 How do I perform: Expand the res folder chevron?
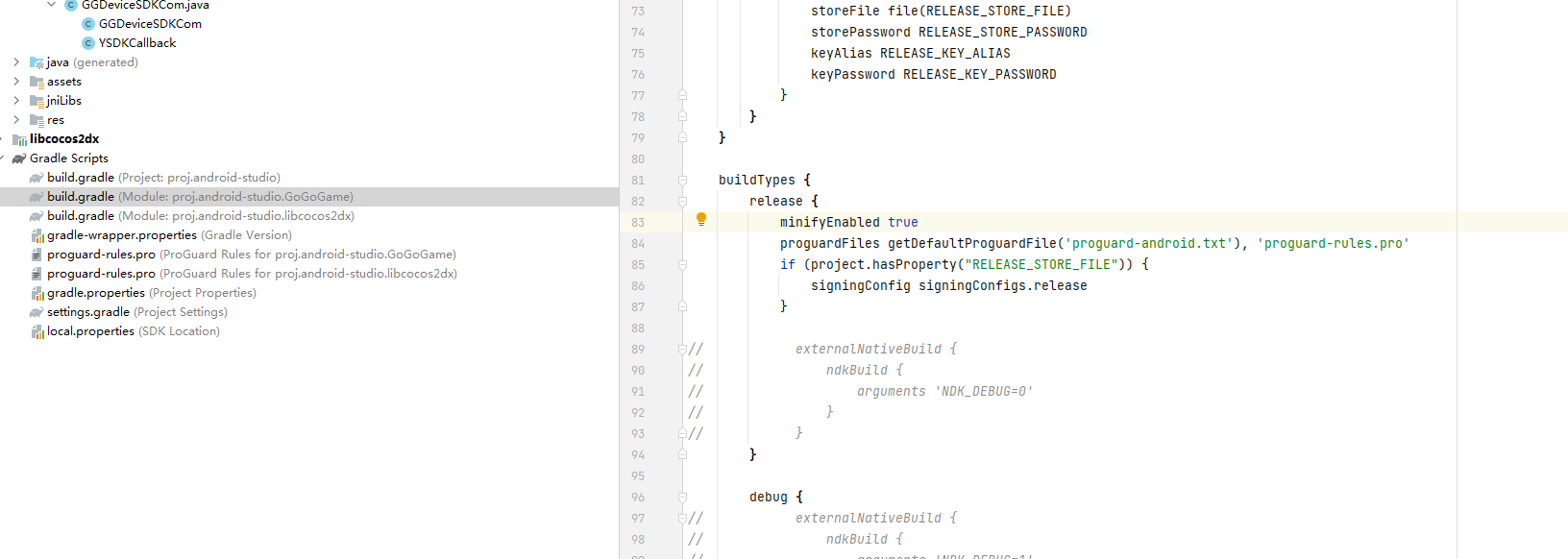pos(16,120)
